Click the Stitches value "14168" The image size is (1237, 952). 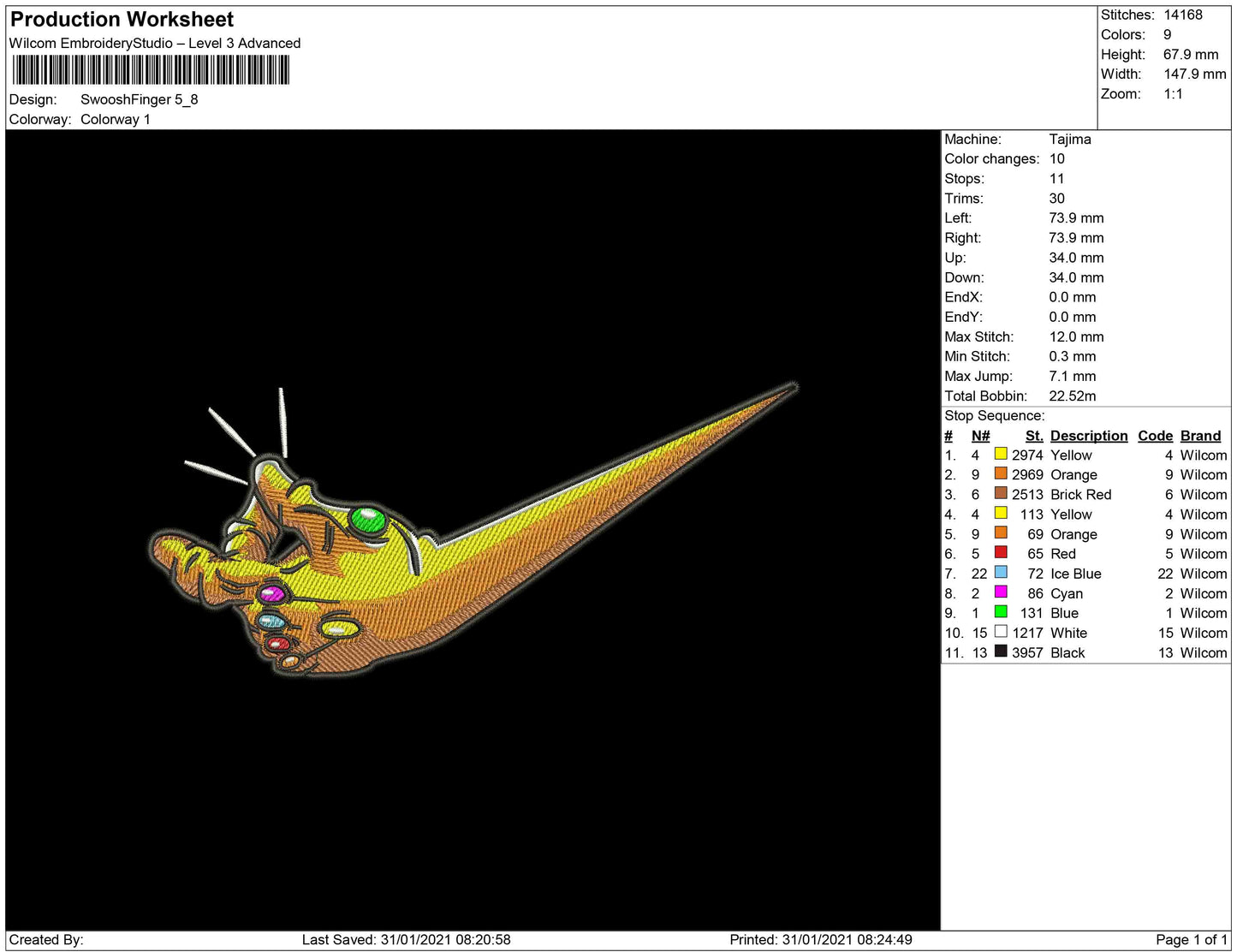point(1183,15)
